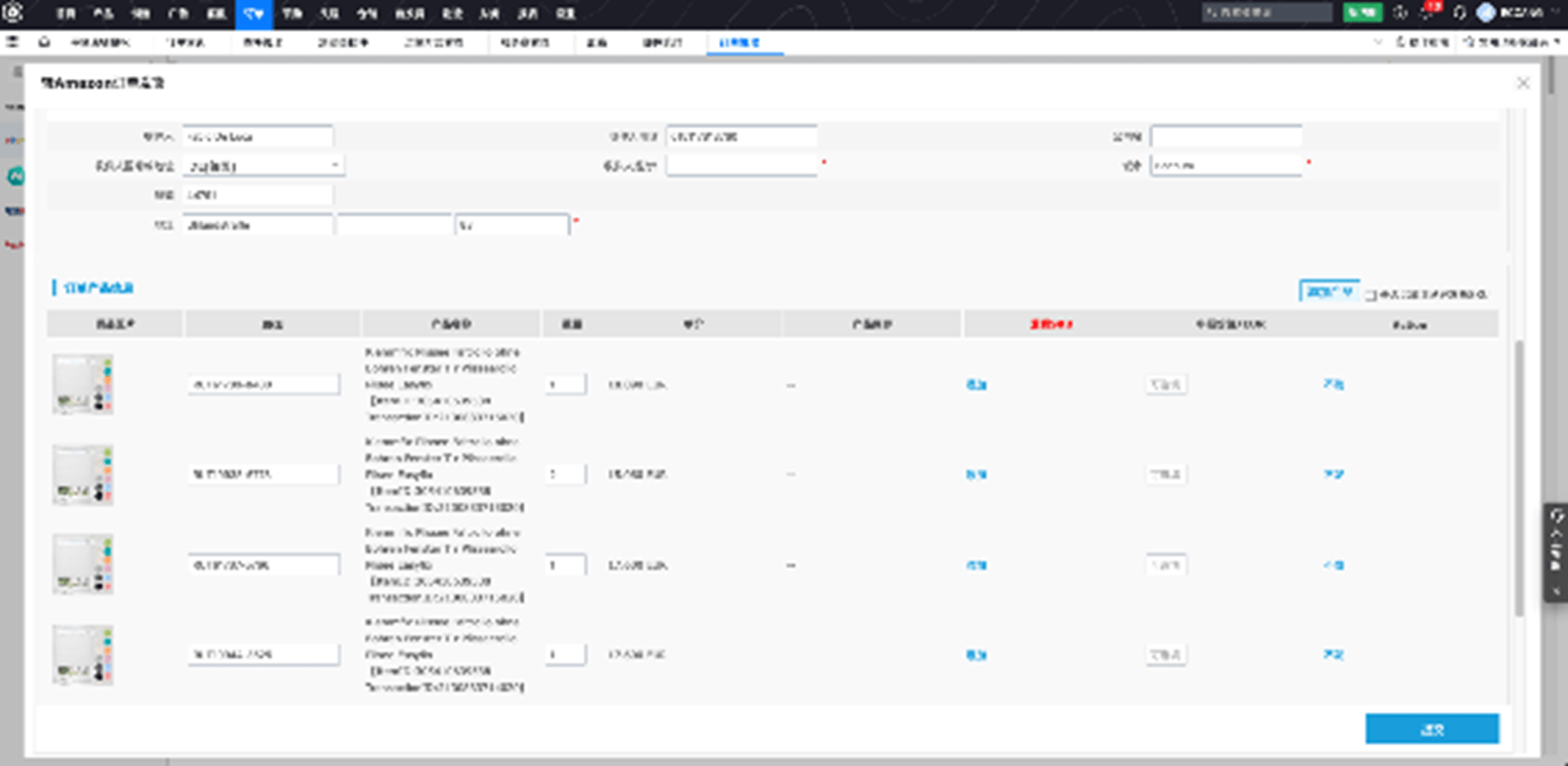Tick the checkbox above the product table
This screenshot has height=766, width=1568.
coord(1371,294)
